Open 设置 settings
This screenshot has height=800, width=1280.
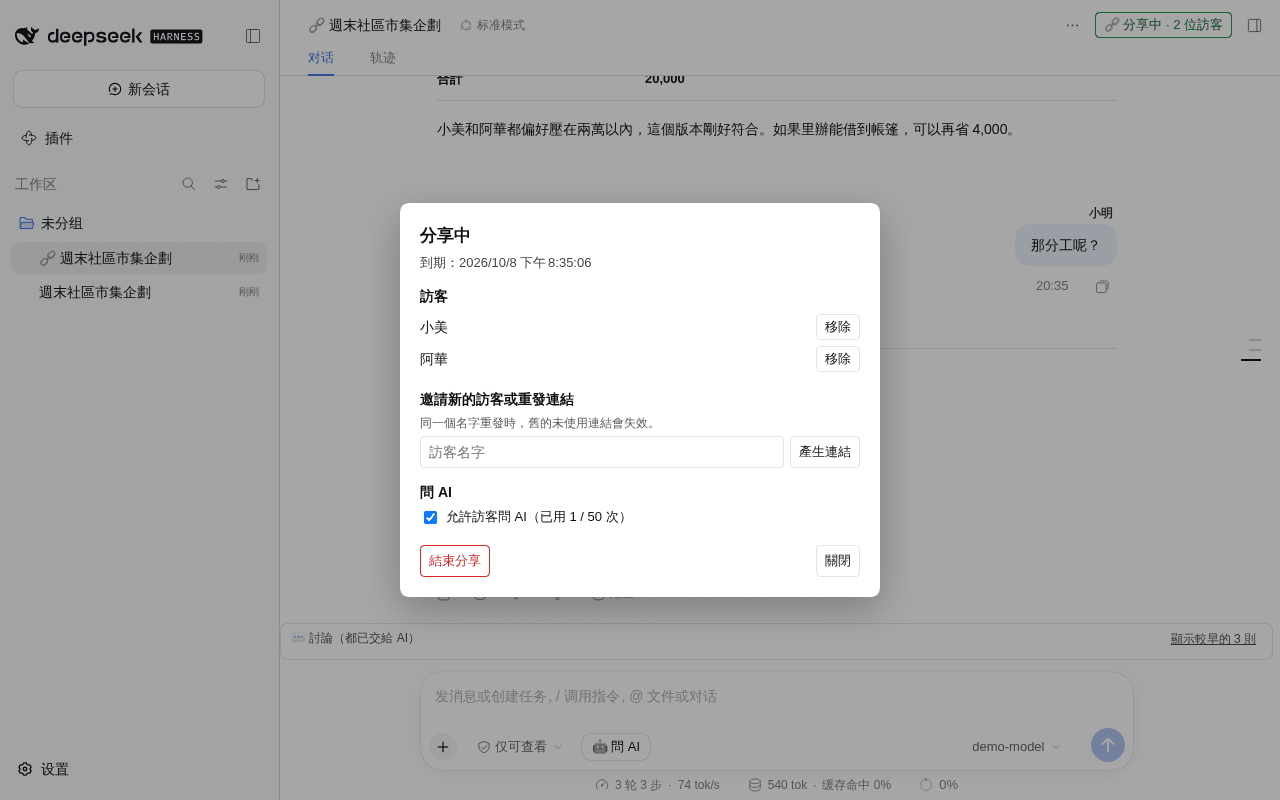pos(43,769)
